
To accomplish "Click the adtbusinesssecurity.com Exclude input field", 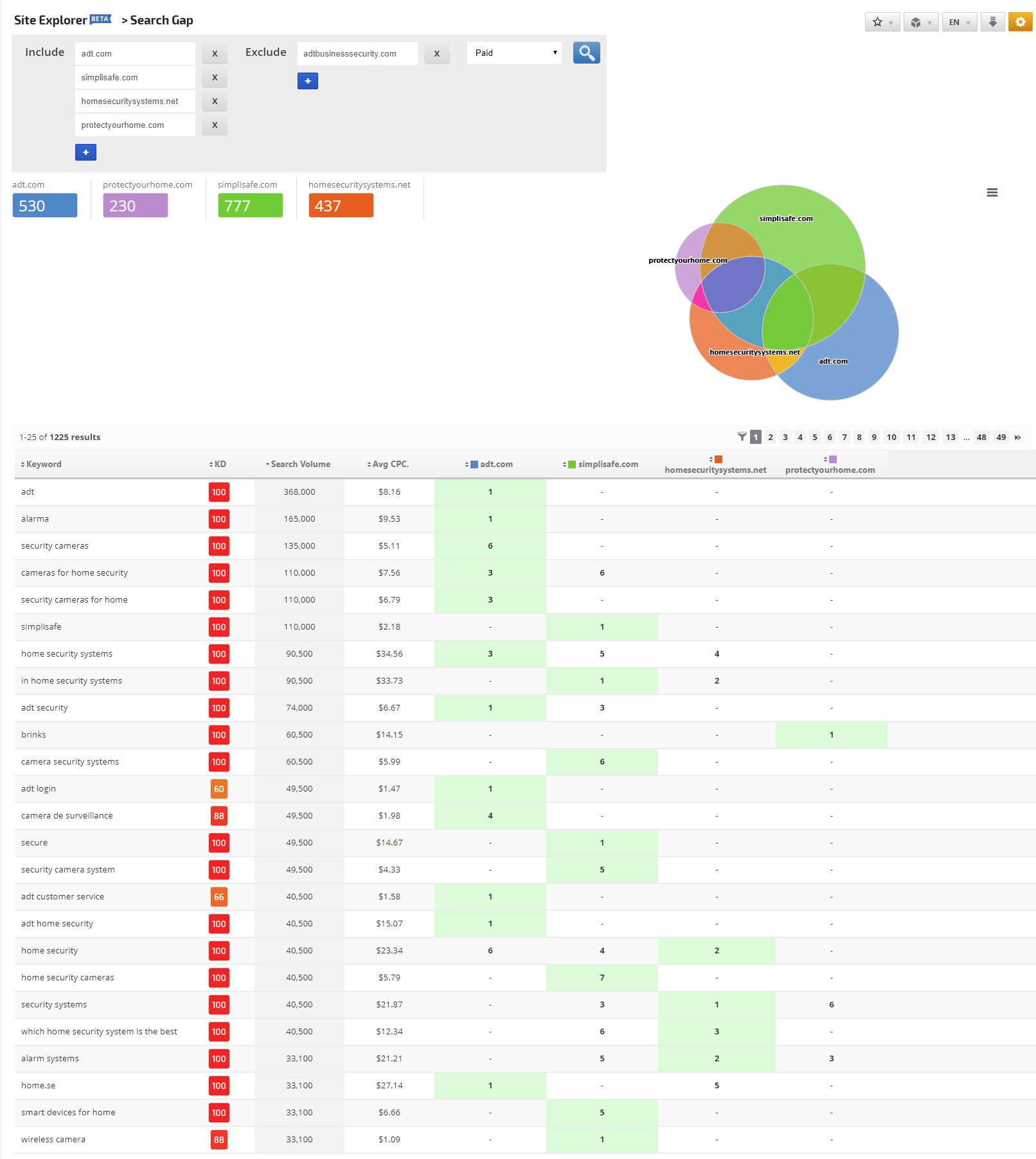I will (x=357, y=54).
